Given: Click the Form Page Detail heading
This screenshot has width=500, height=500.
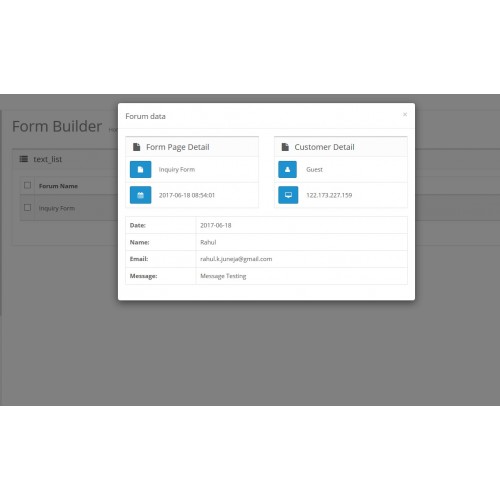Looking at the screenshot, I should (178, 147).
